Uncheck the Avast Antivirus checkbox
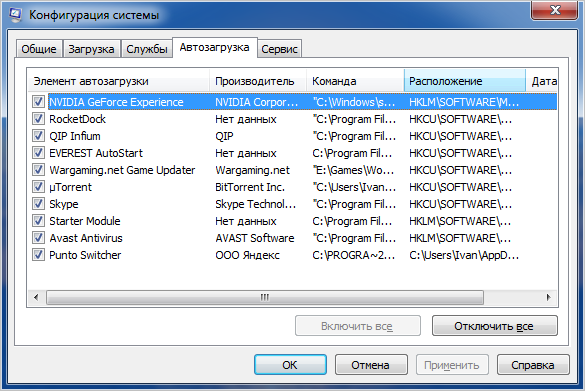The height and width of the screenshot is (391, 585). tap(38, 238)
